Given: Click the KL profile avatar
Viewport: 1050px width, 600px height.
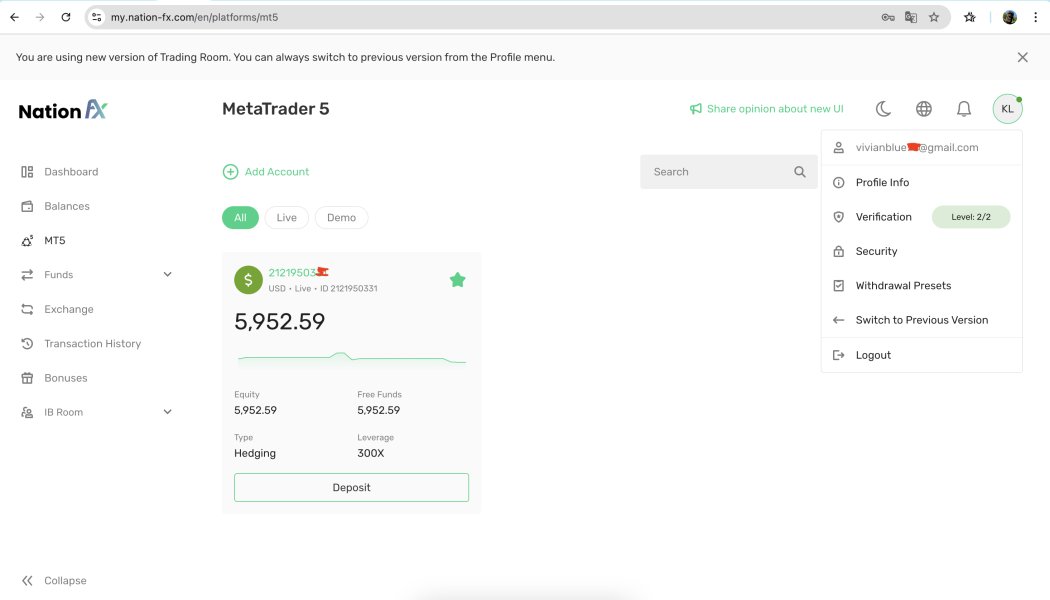Looking at the screenshot, I should coord(1007,109).
